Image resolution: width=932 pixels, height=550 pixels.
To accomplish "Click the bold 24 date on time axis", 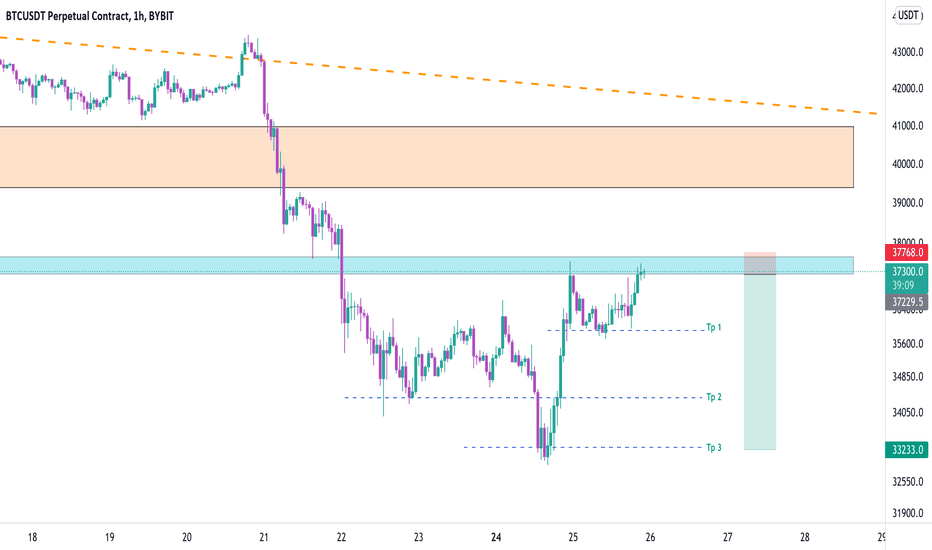I will tap(496, 538).
